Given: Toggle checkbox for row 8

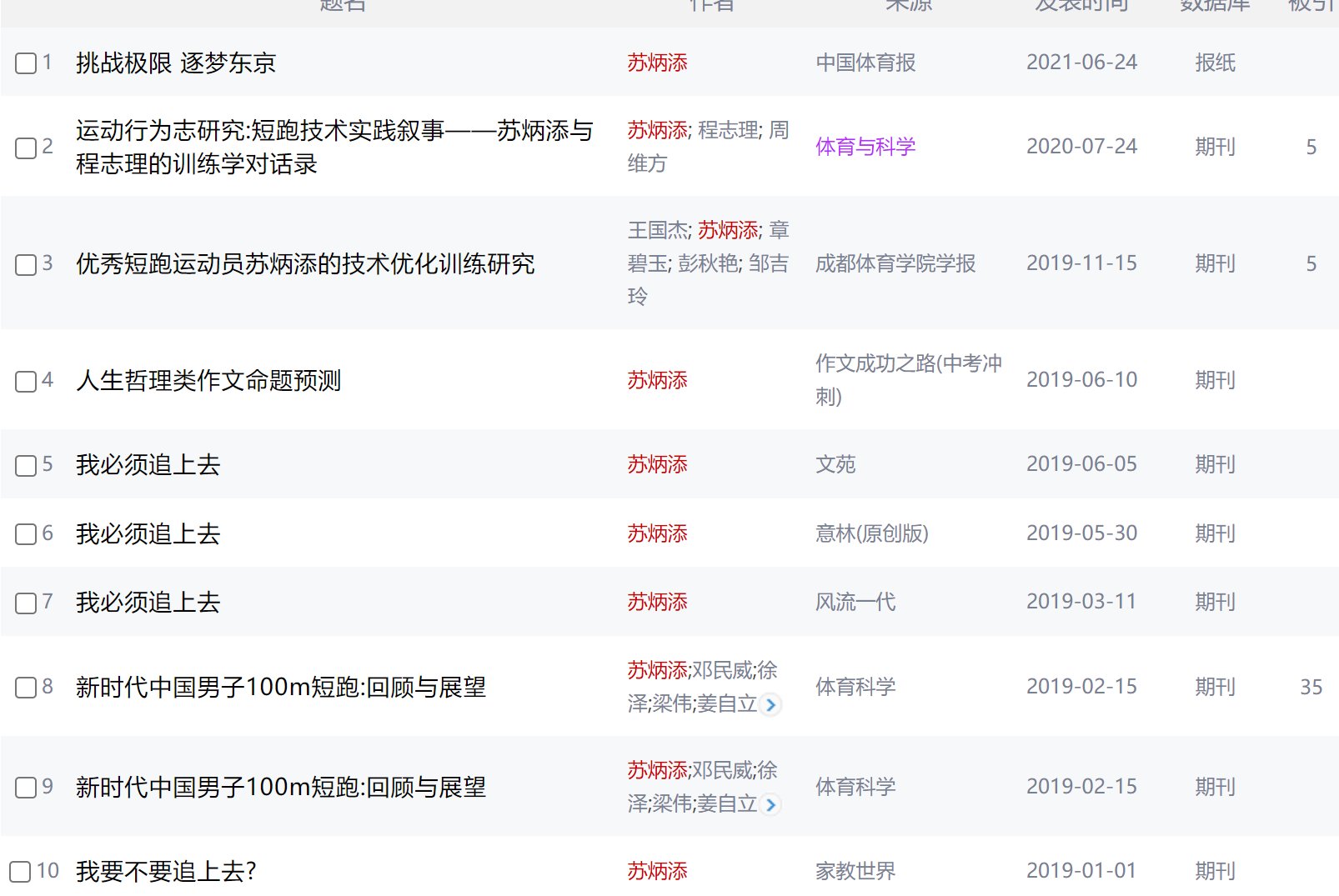Looking at the screenshot, I should point(26,688).
